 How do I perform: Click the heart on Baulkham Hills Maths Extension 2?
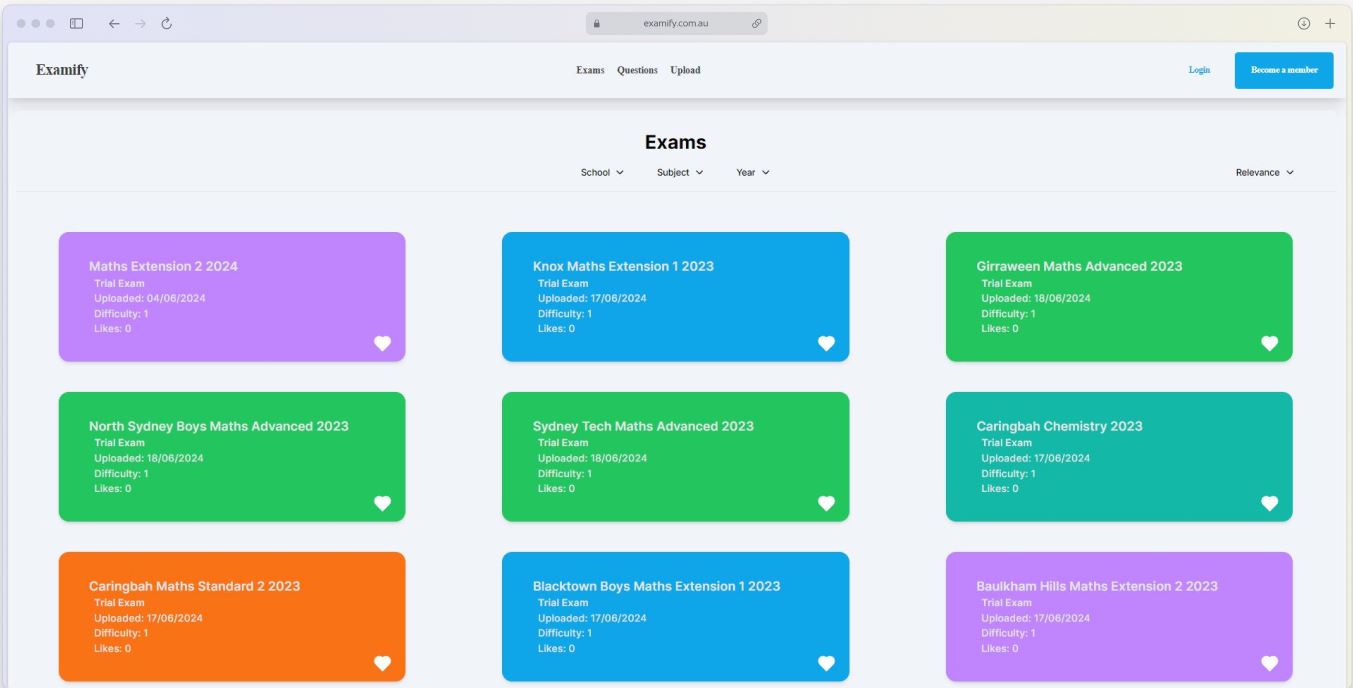point(1270,662)
